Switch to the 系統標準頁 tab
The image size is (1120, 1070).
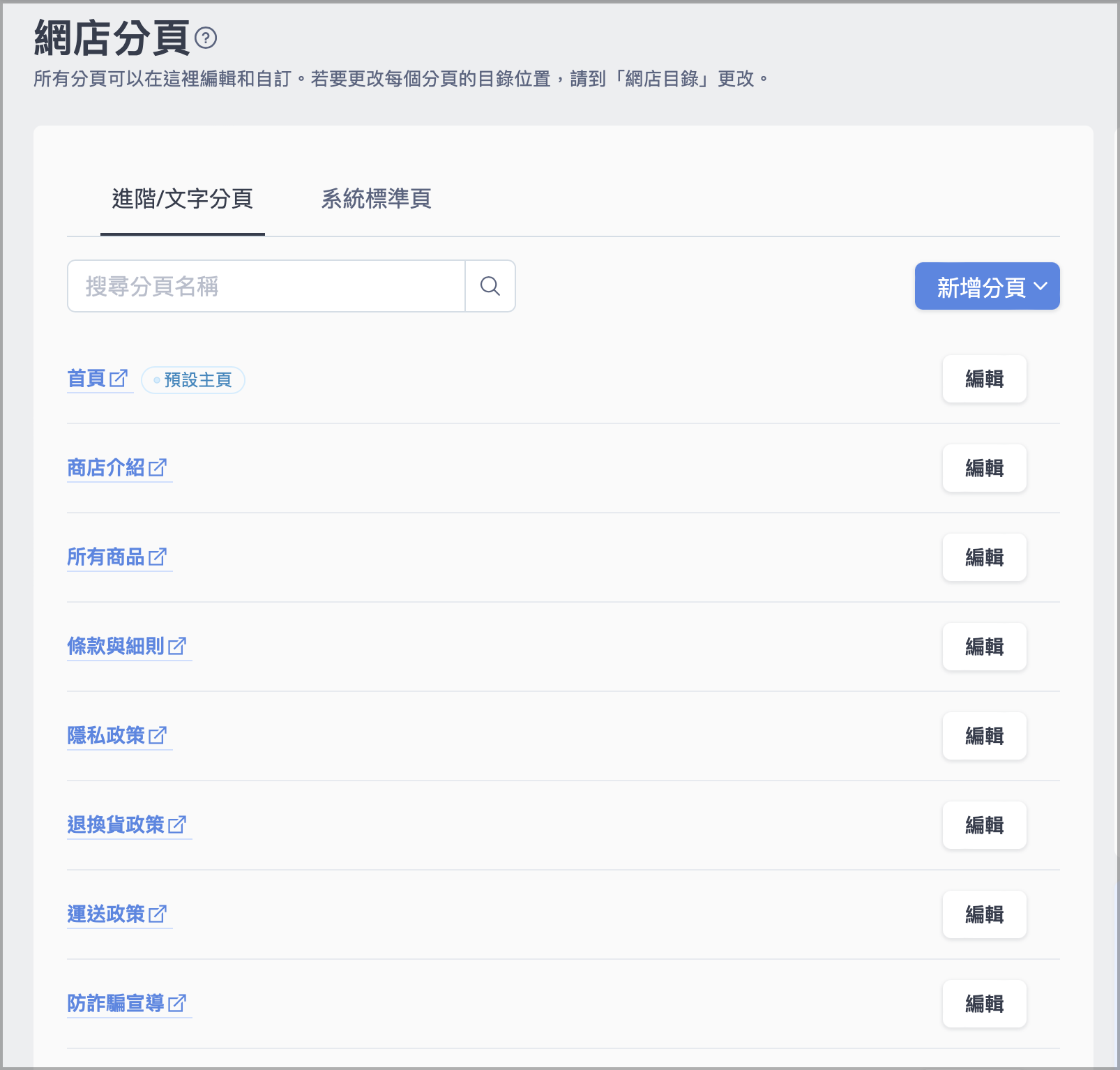pyautogui.click(x=376, y=199)
